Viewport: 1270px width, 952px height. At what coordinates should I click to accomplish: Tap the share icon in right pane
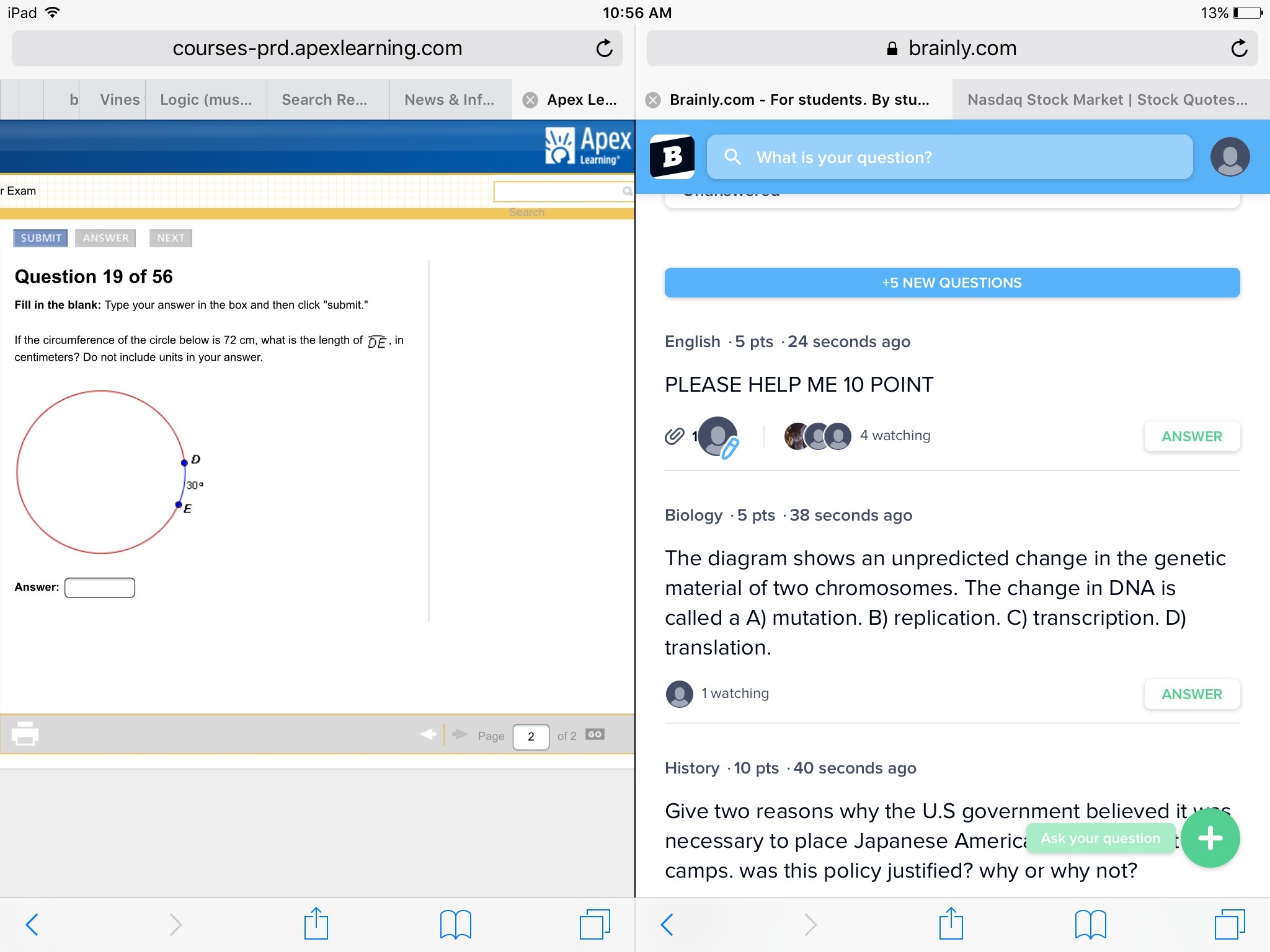(951, 925)
